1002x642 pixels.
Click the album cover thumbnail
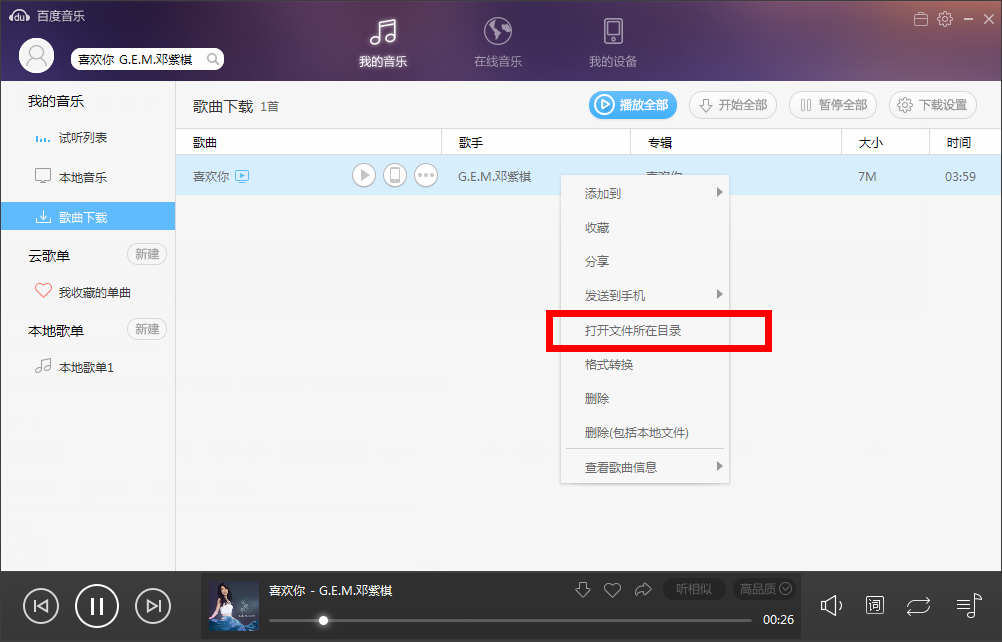(234, 606)
